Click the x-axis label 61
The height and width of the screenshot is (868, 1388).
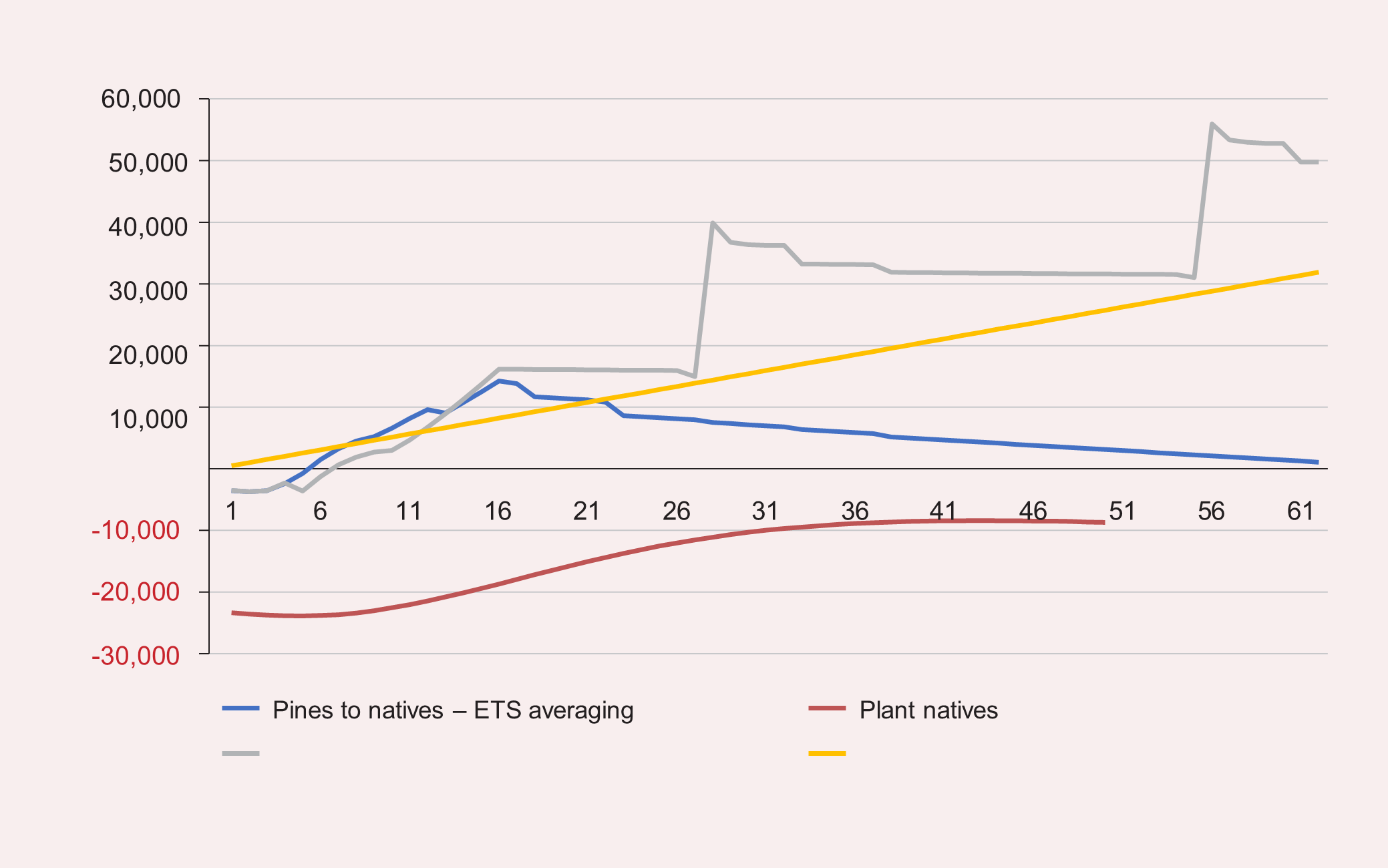coord(1300,511)
